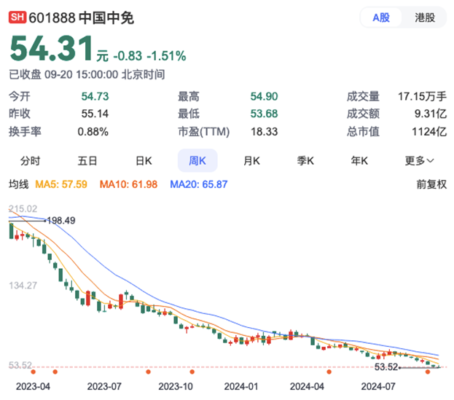Click the 成交量 value 17.15万手
The height and width of the screenshot is (400, 454).
pos(422,96)
